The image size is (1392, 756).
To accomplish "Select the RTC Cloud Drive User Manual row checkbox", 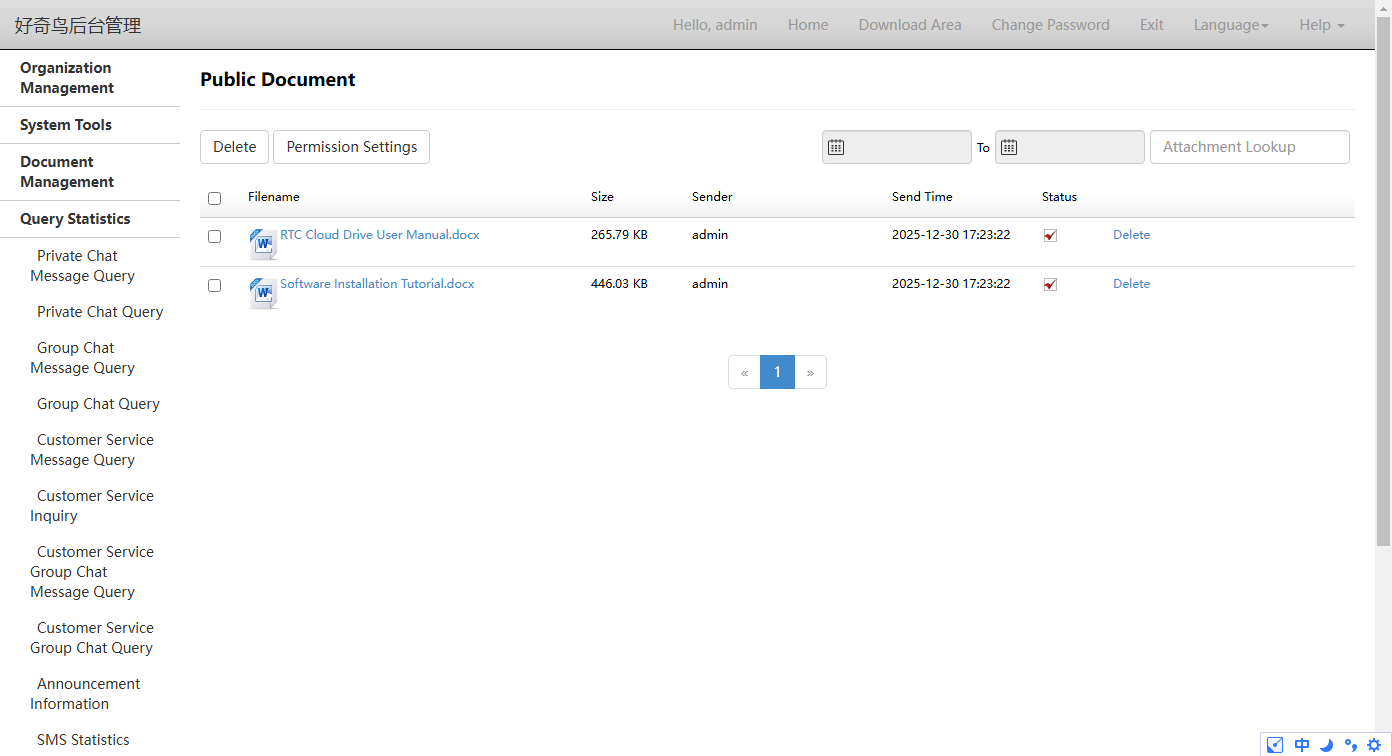I will [214, 236].
